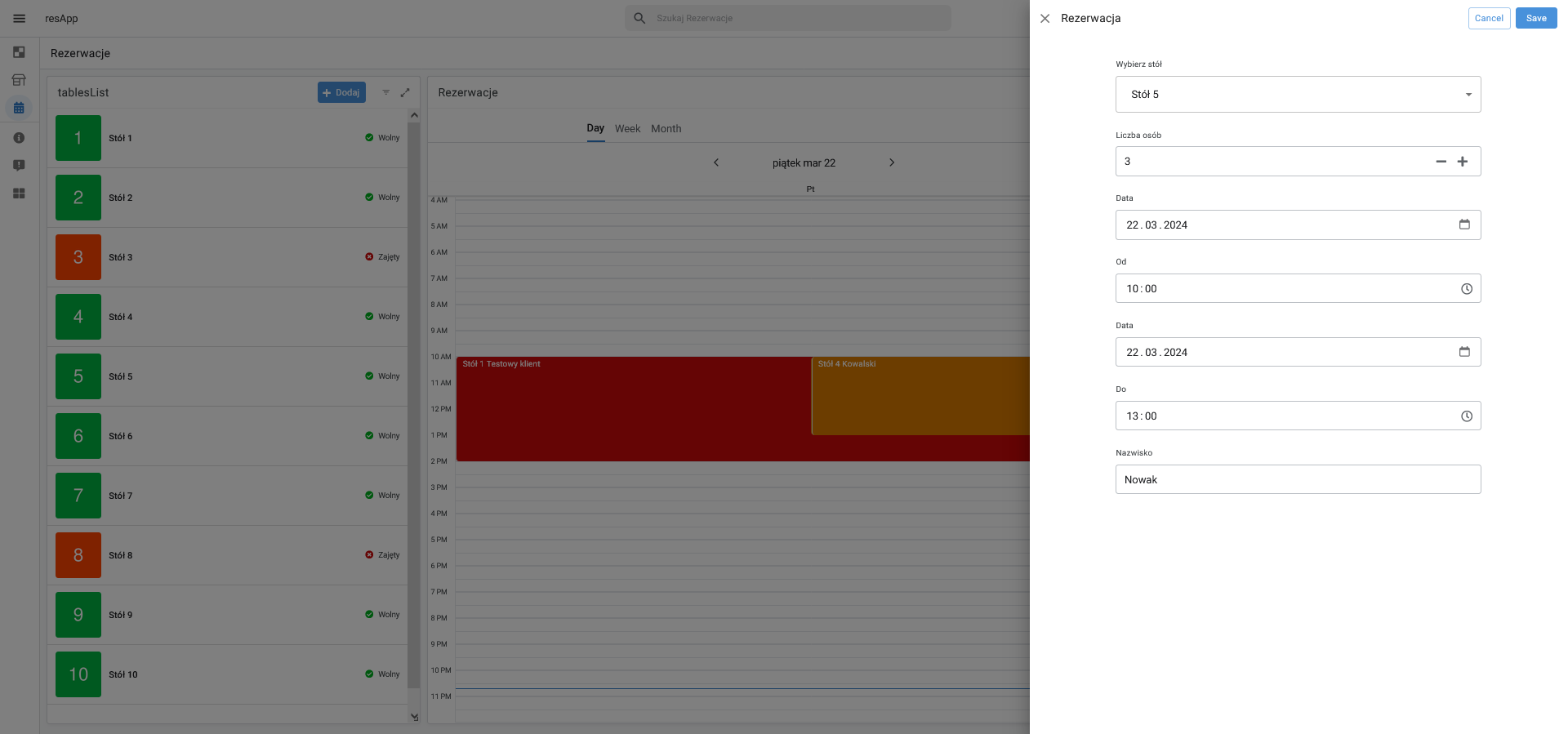Click the calendar icon in the left sidebar
Viewport: 1568px width, 734px height.
(x=19, y=108)
